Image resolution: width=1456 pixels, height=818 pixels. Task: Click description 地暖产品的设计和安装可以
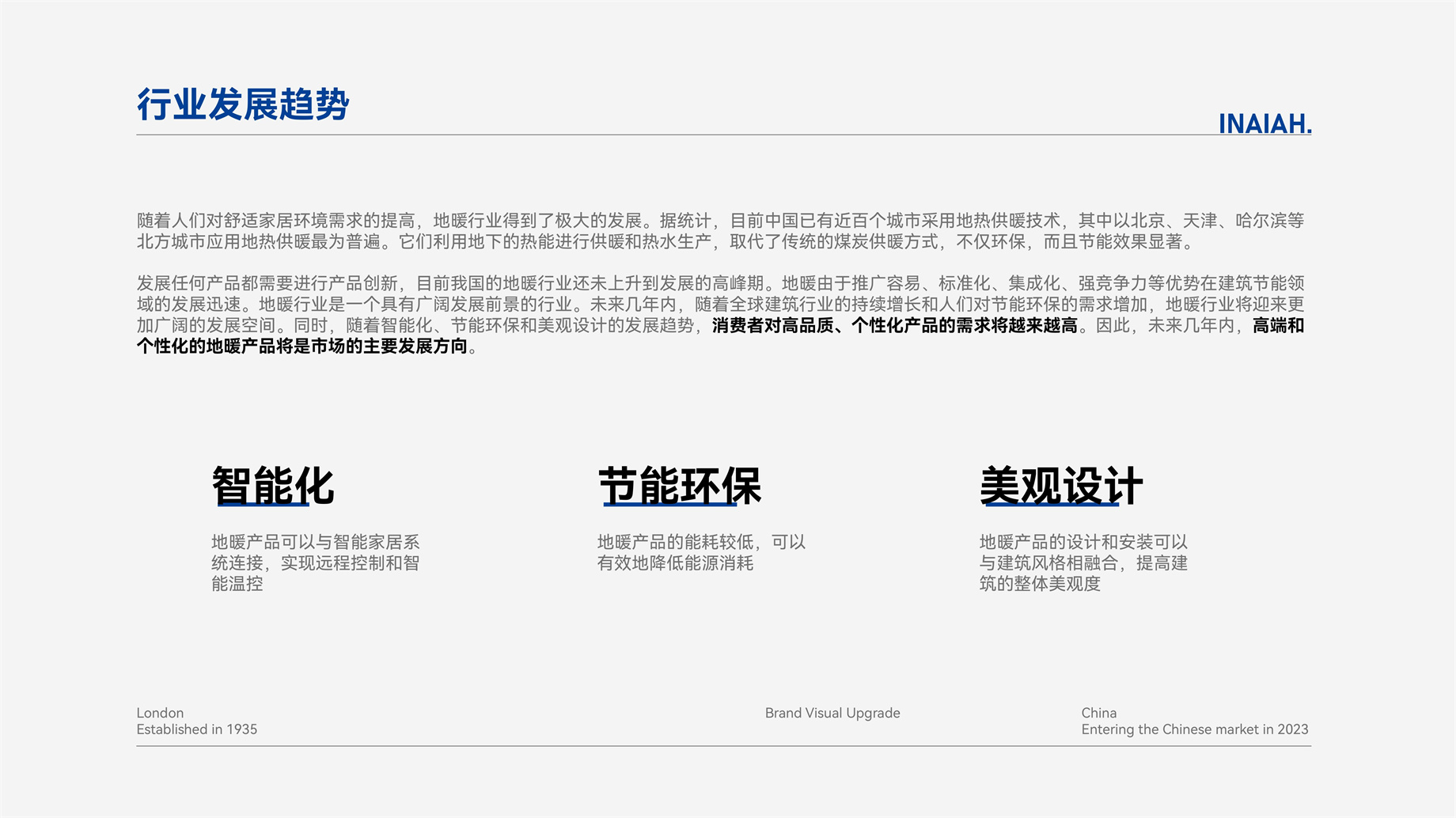(x=1083, y=562)
